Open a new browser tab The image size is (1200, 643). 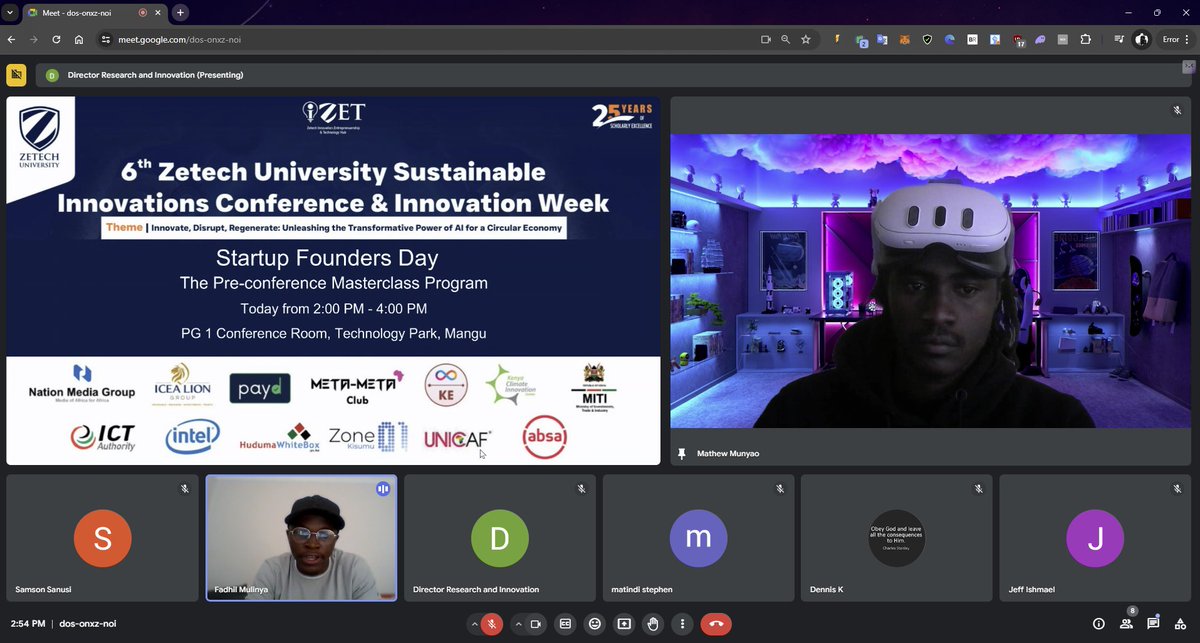click(x=180, y=13)
